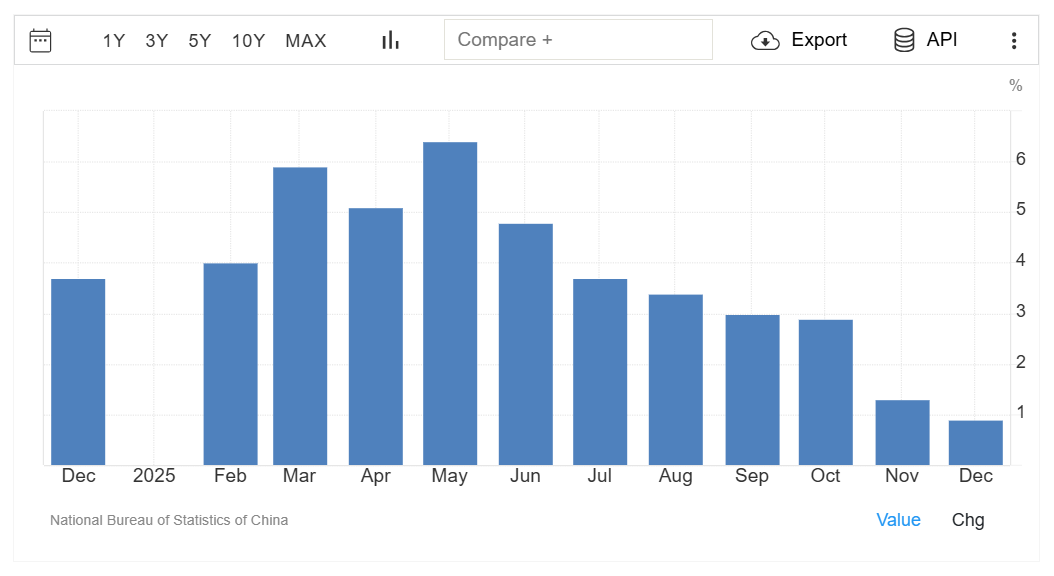The width and height of the screenshot is (1054, 576).
Task: Open the calendar date range picker
Action: (40, 40)
